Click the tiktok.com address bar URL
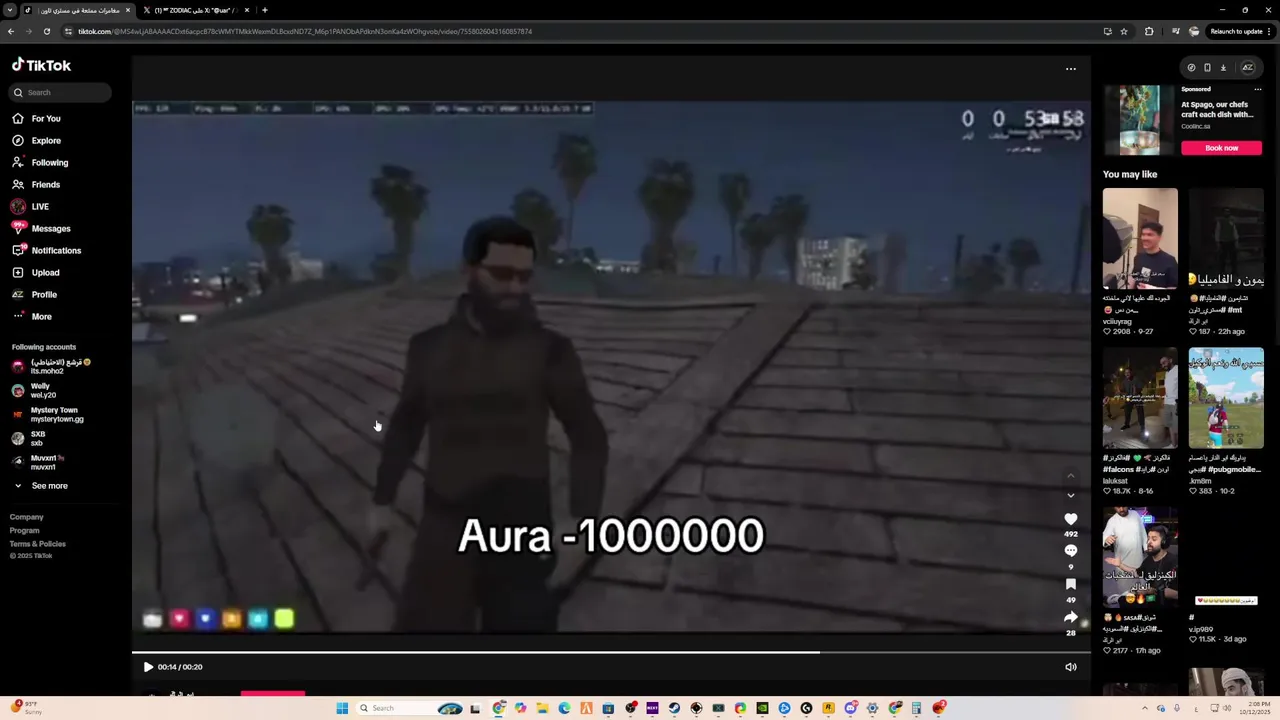1280x720 pixels. pyautogui.click(x=305, y=31)
